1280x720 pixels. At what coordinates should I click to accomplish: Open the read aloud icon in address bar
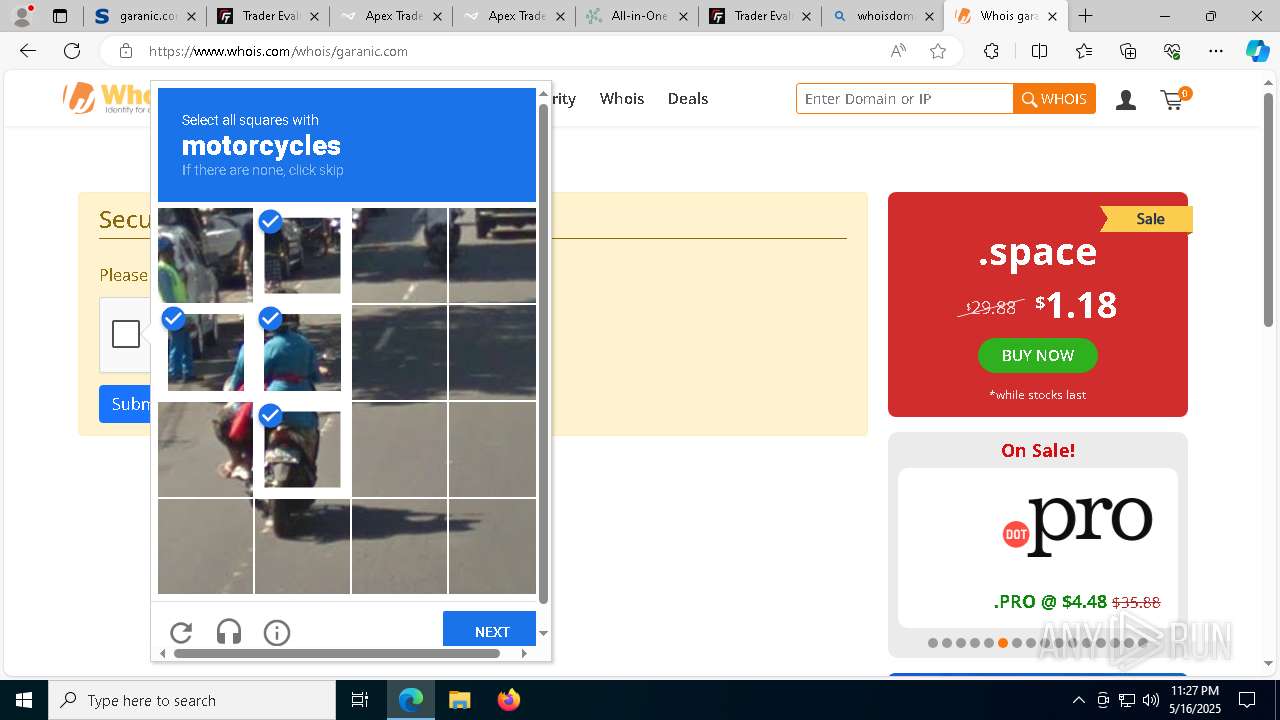pos(898,51)
